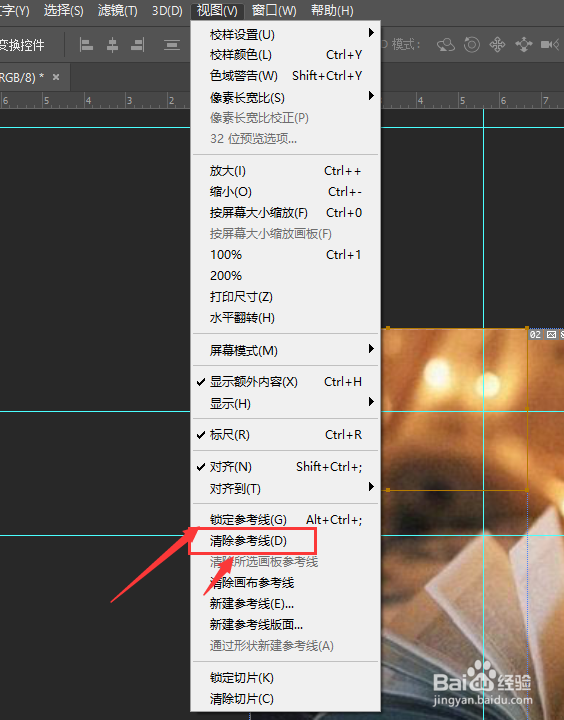Choose 校样颜色(L) menu item
564x720 pixels.
pyautogui.click(x=285, y=55)
